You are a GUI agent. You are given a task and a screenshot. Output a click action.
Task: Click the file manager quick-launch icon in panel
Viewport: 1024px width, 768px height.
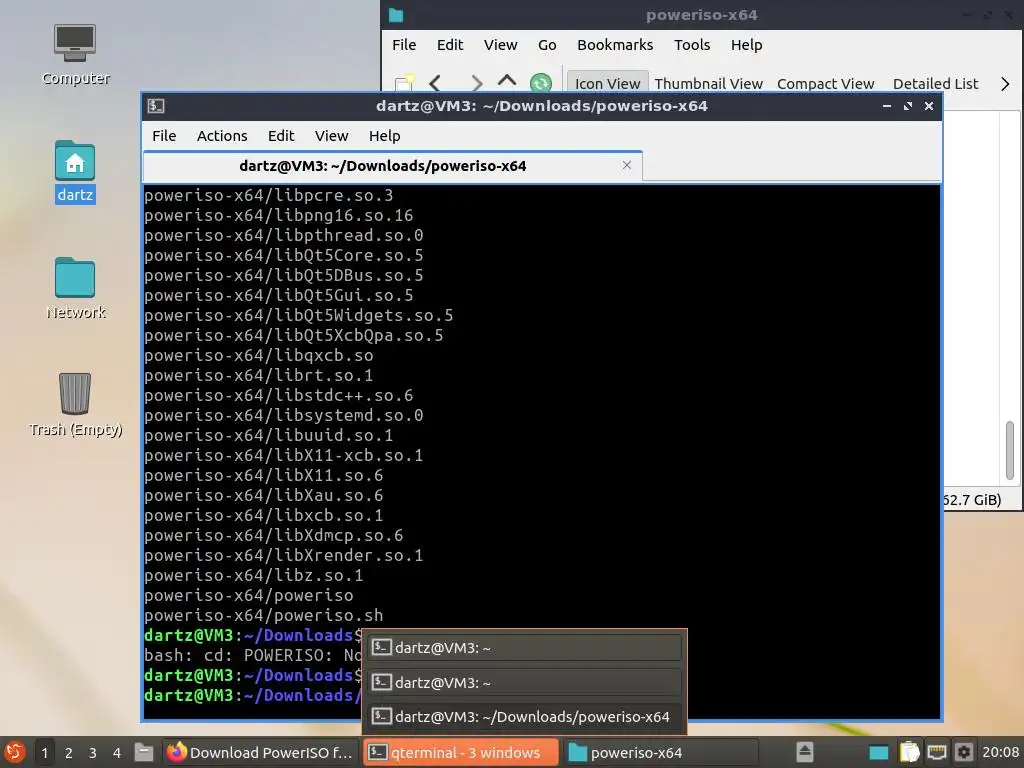click(144, 752)
